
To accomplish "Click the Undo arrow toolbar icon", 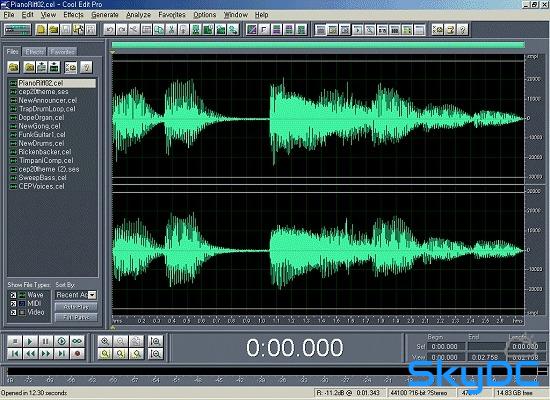I will point(109,30).
